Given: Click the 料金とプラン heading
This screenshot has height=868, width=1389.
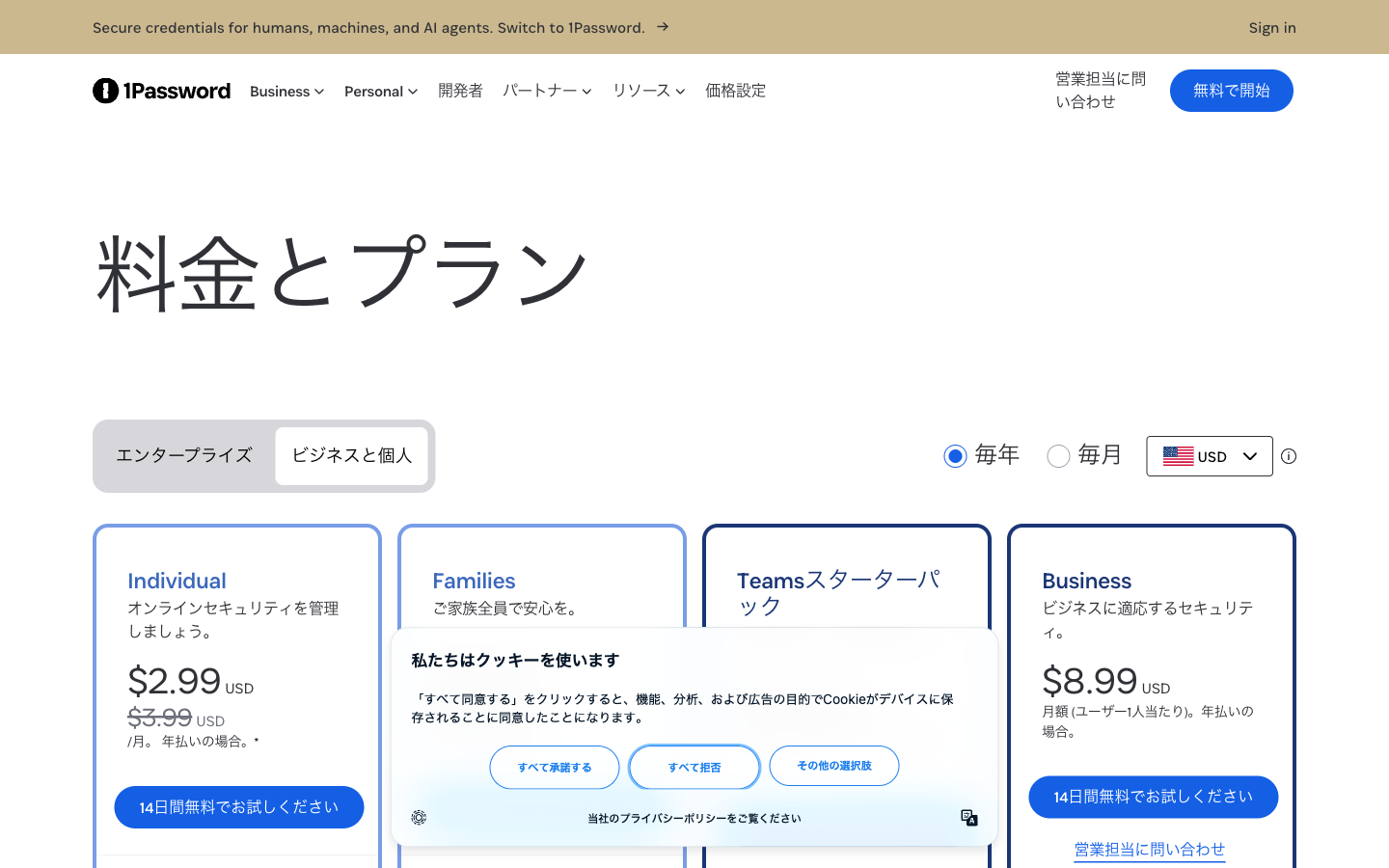Looking at the screenshot, I should (342, 274).
